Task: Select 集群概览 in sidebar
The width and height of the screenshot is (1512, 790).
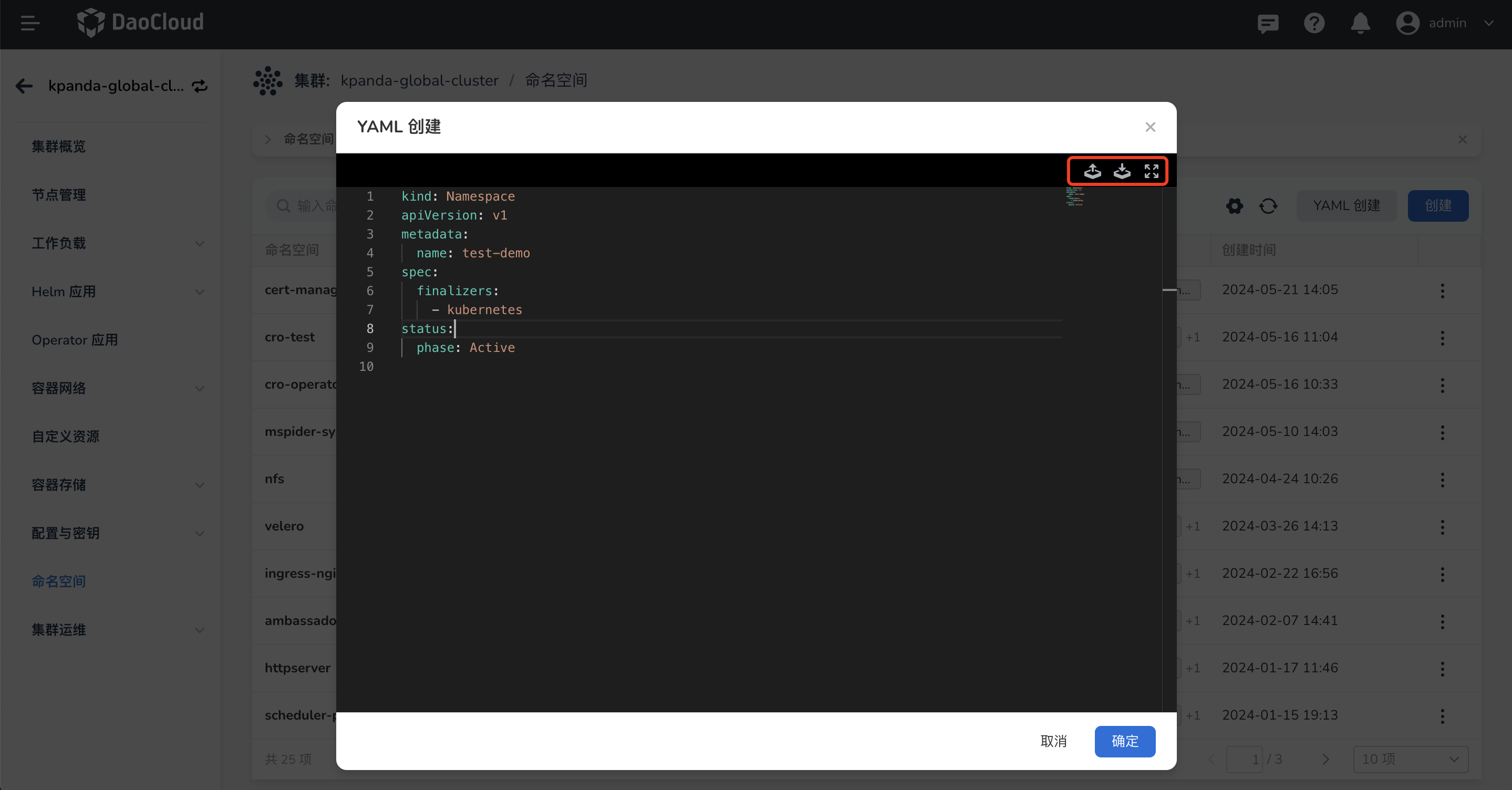Action: [59, 146]
